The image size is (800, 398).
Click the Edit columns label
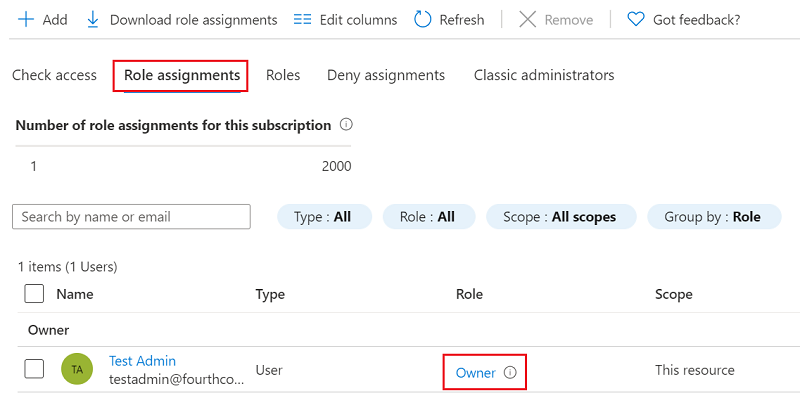click(359, 20)
